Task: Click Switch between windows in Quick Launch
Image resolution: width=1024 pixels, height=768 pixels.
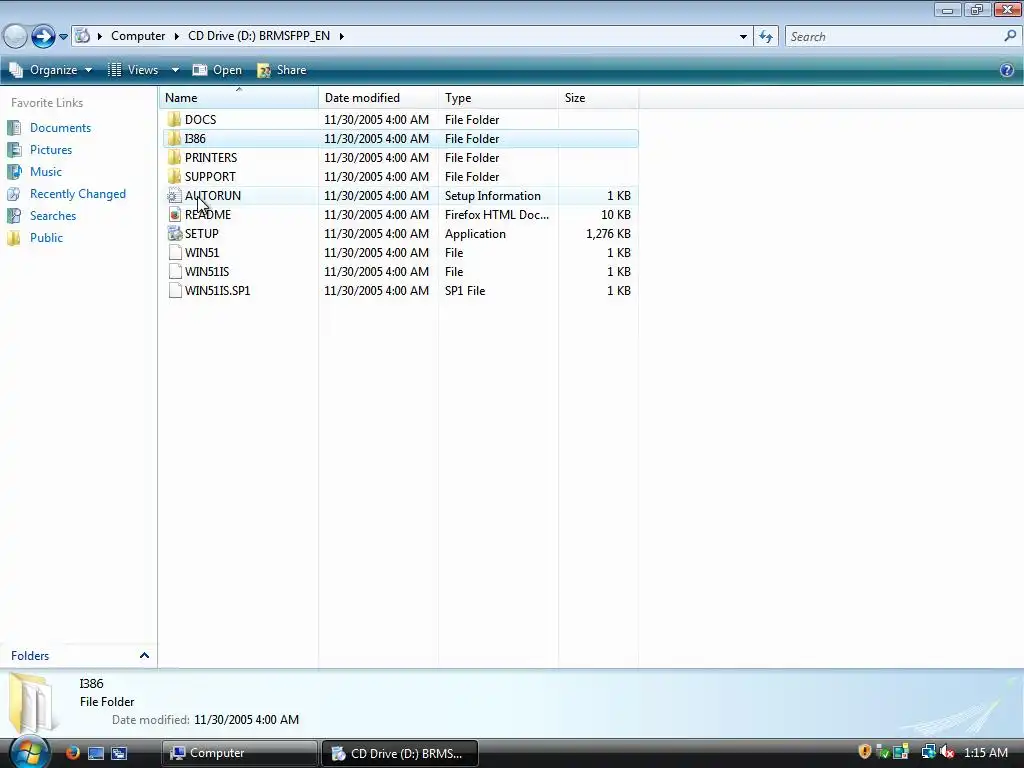Action: pos(119,753)
